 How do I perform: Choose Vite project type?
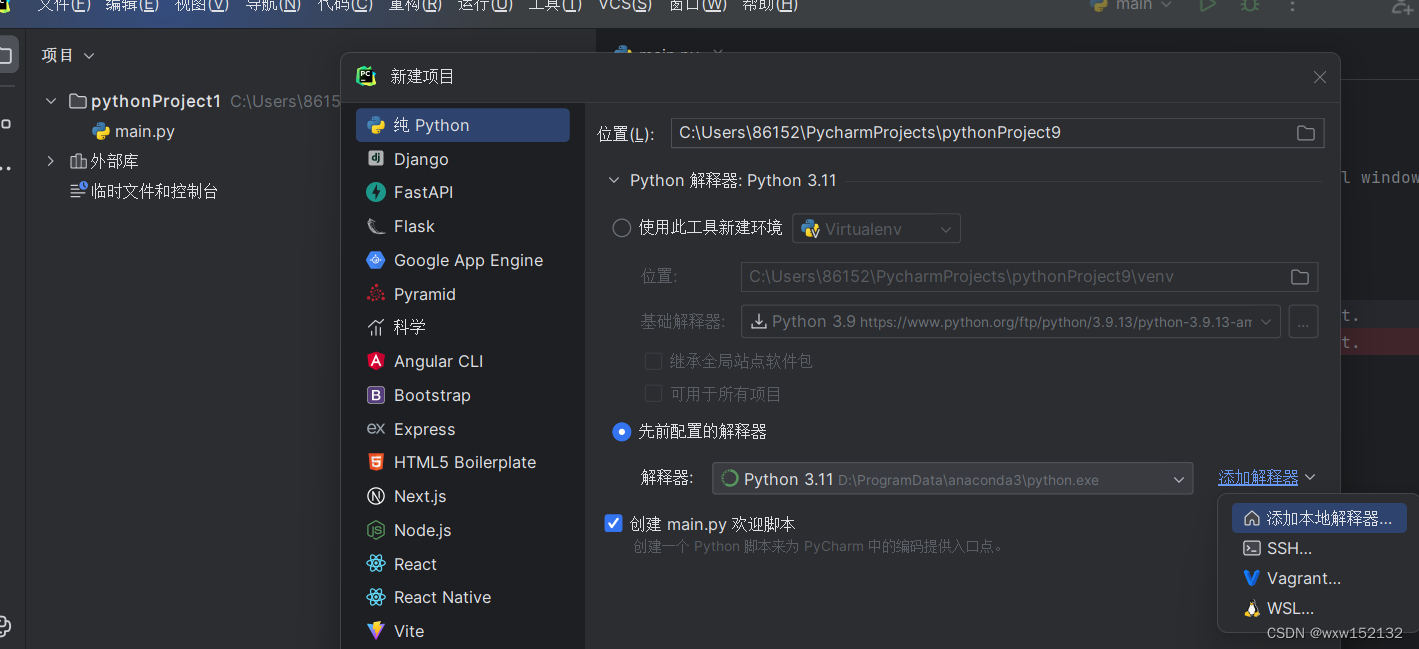(462, 631)
